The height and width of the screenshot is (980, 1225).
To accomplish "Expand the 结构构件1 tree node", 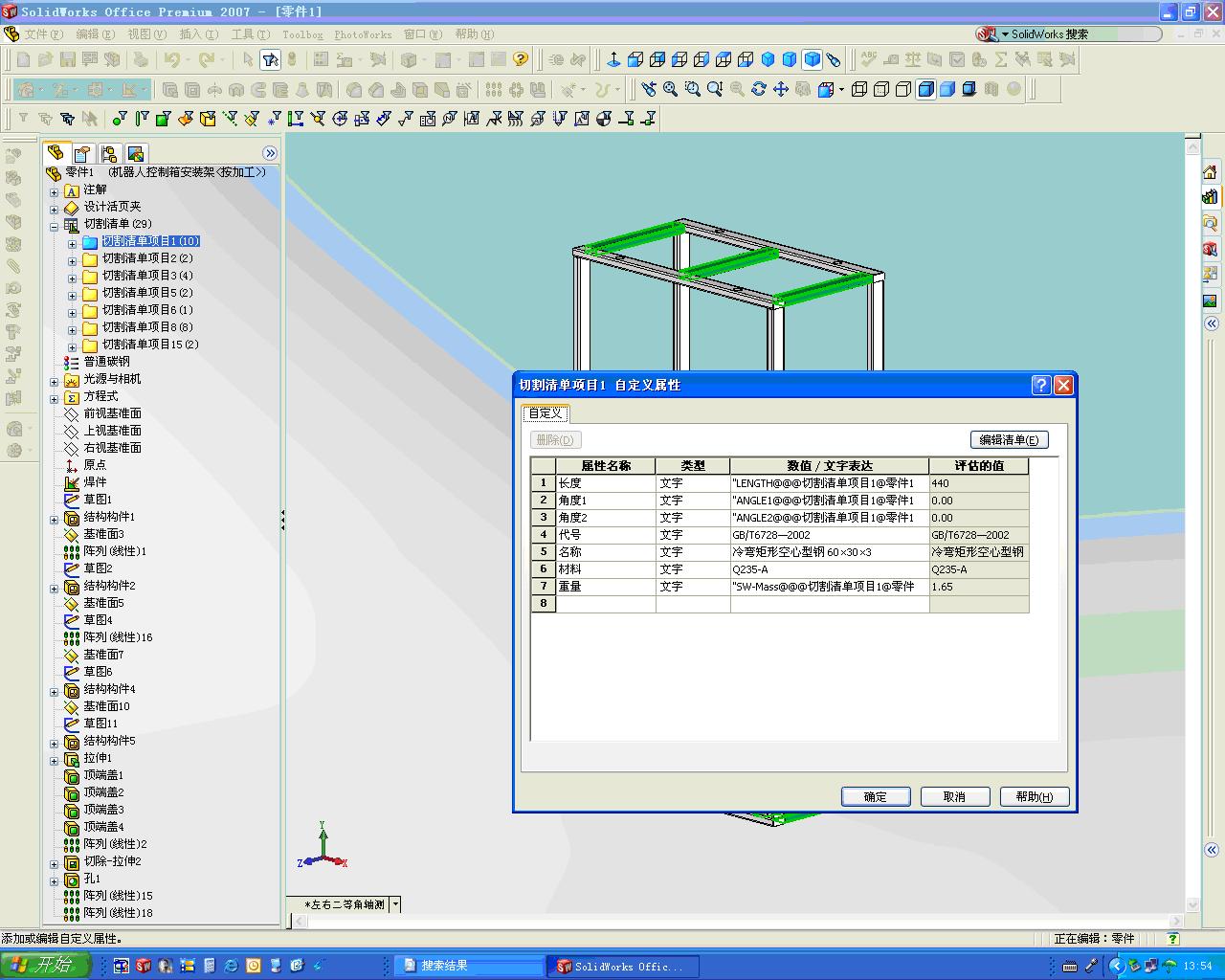I will coord(55,518).
